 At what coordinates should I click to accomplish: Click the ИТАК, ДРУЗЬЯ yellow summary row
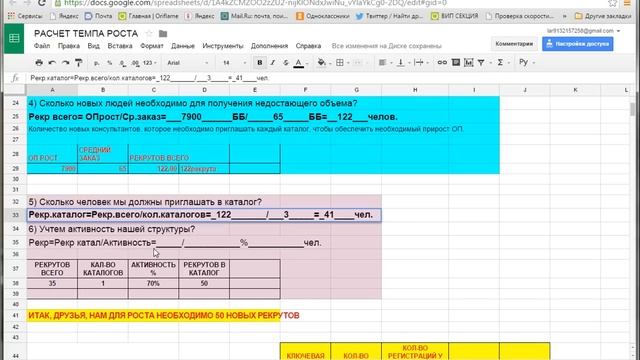click(153, 315)
